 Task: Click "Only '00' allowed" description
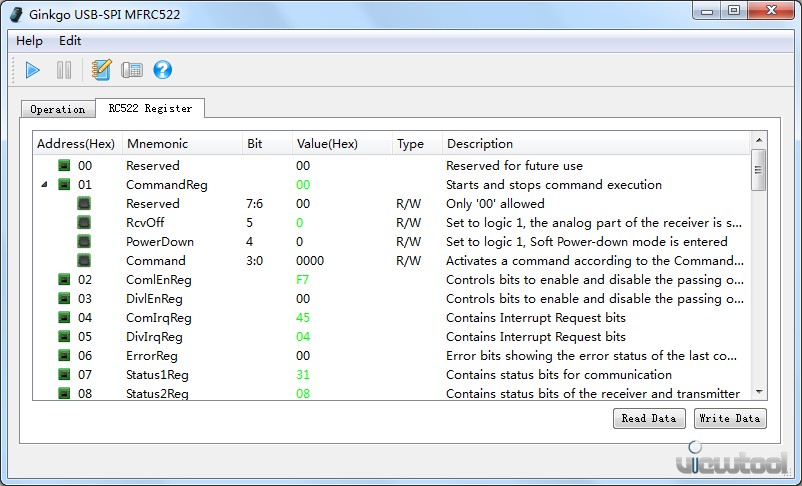(x=495, y=204)
